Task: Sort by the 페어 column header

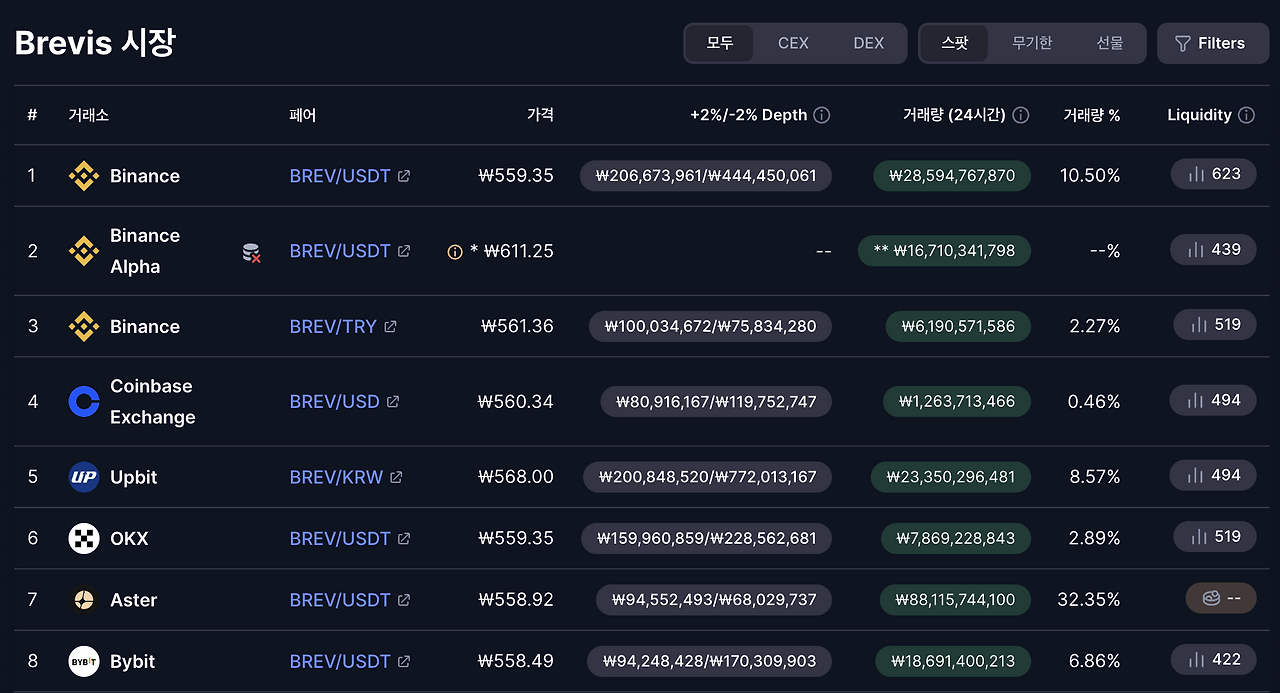Action: coord(302,115)
